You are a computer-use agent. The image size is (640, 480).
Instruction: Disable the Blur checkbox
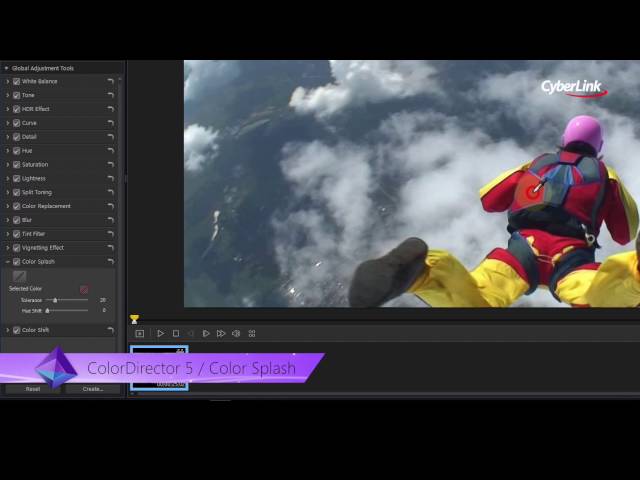(x=16, y=220)
